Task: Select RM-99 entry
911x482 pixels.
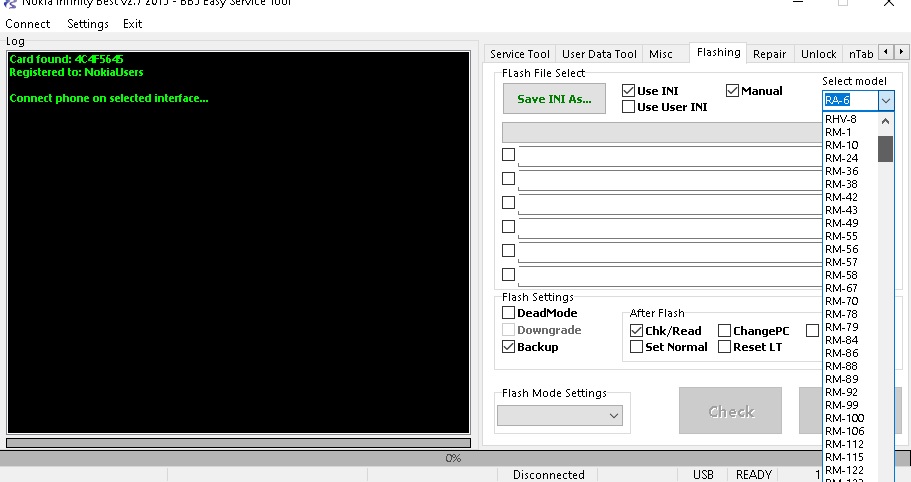Action: click(x=852, y=405)
